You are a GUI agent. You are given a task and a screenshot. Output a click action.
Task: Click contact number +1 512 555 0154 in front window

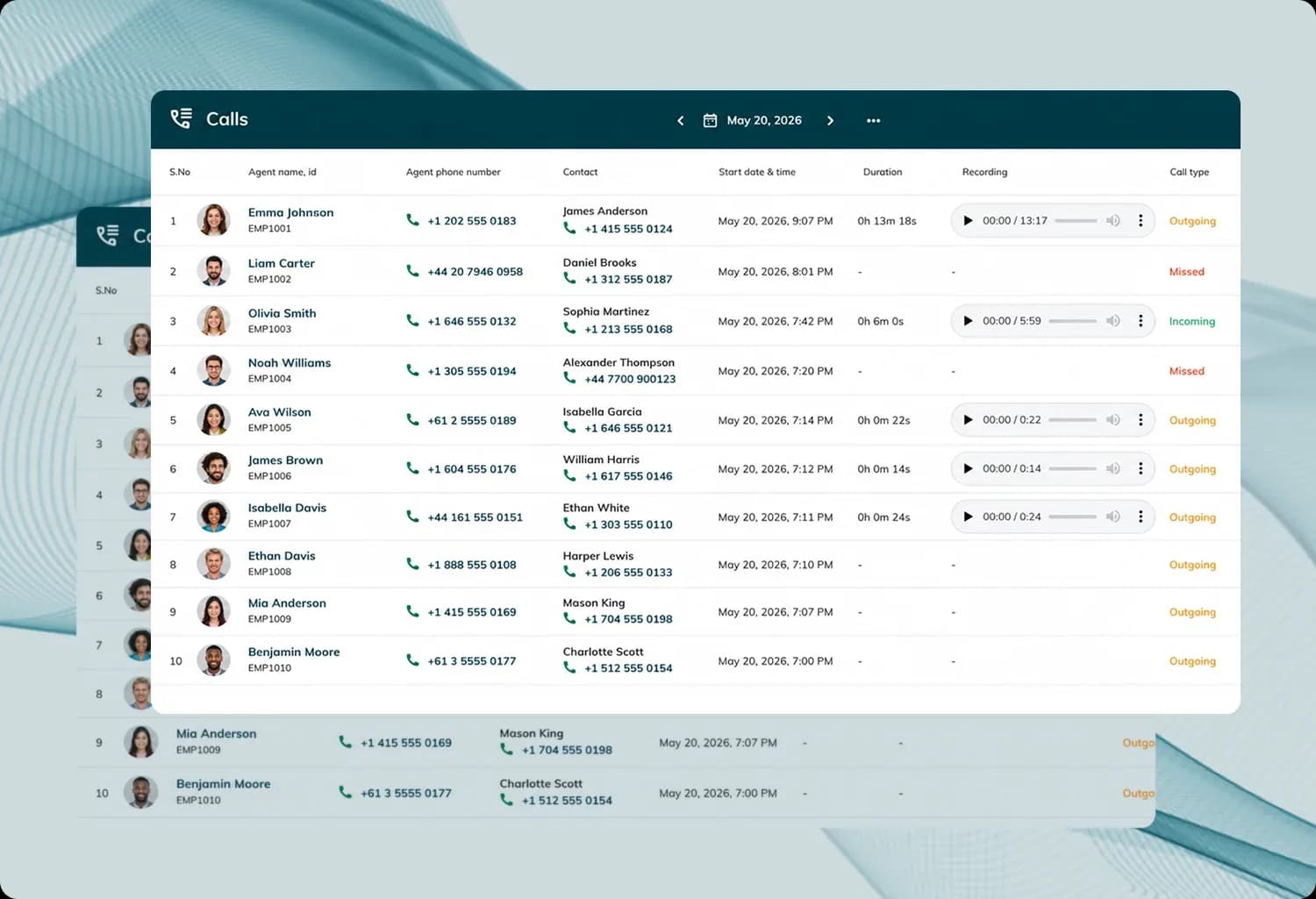tap(629, 668)
